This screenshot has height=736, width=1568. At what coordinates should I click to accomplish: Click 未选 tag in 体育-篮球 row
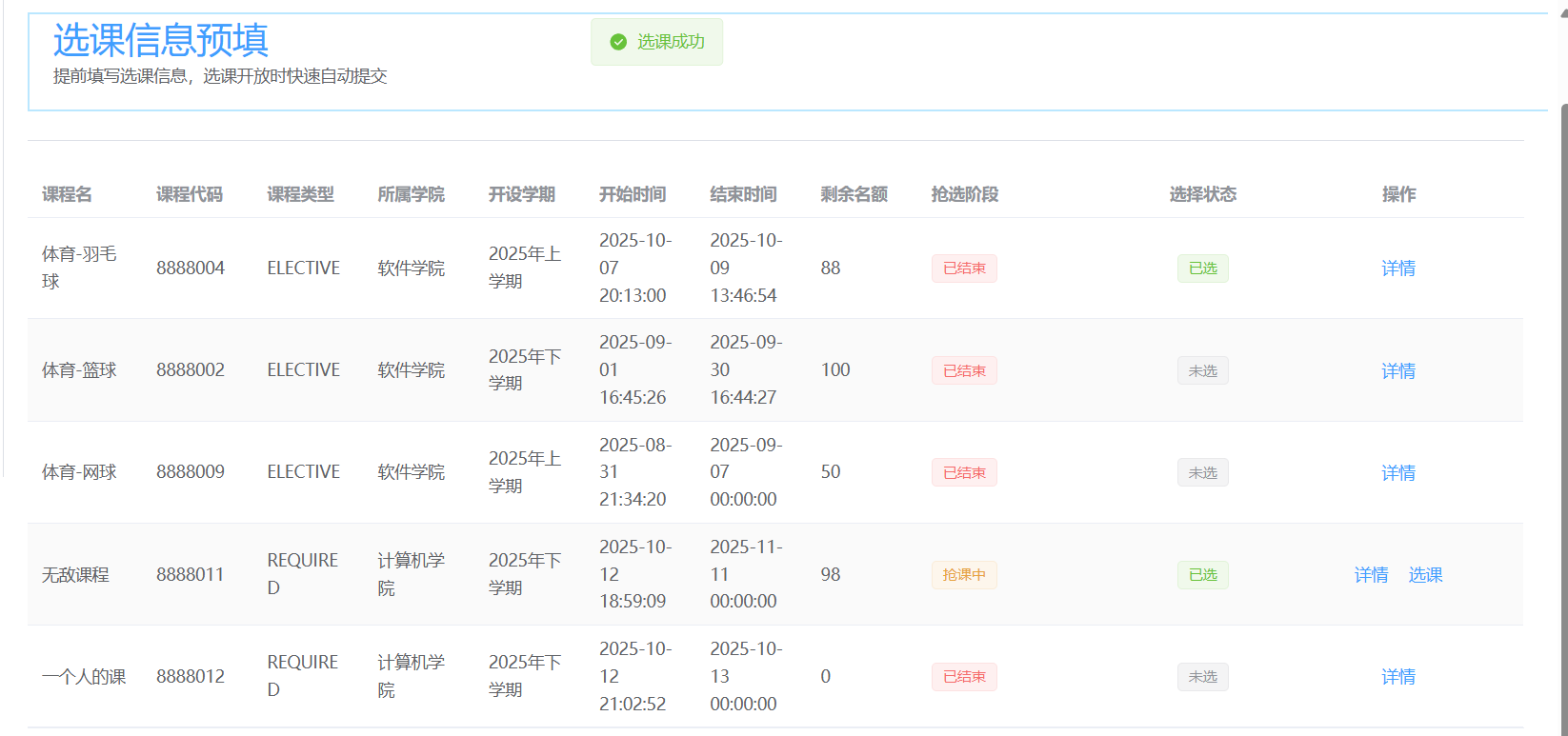[1202, 370]
